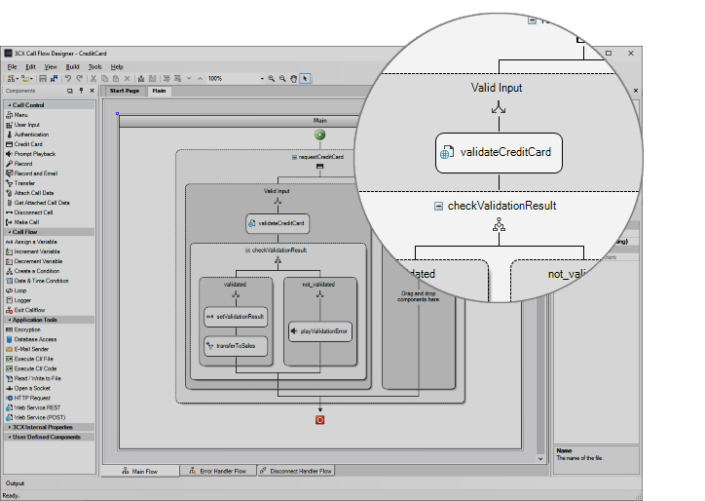Click the validateCreditCard node
Screen dimensions: 705x501
[x=276, y=223]
